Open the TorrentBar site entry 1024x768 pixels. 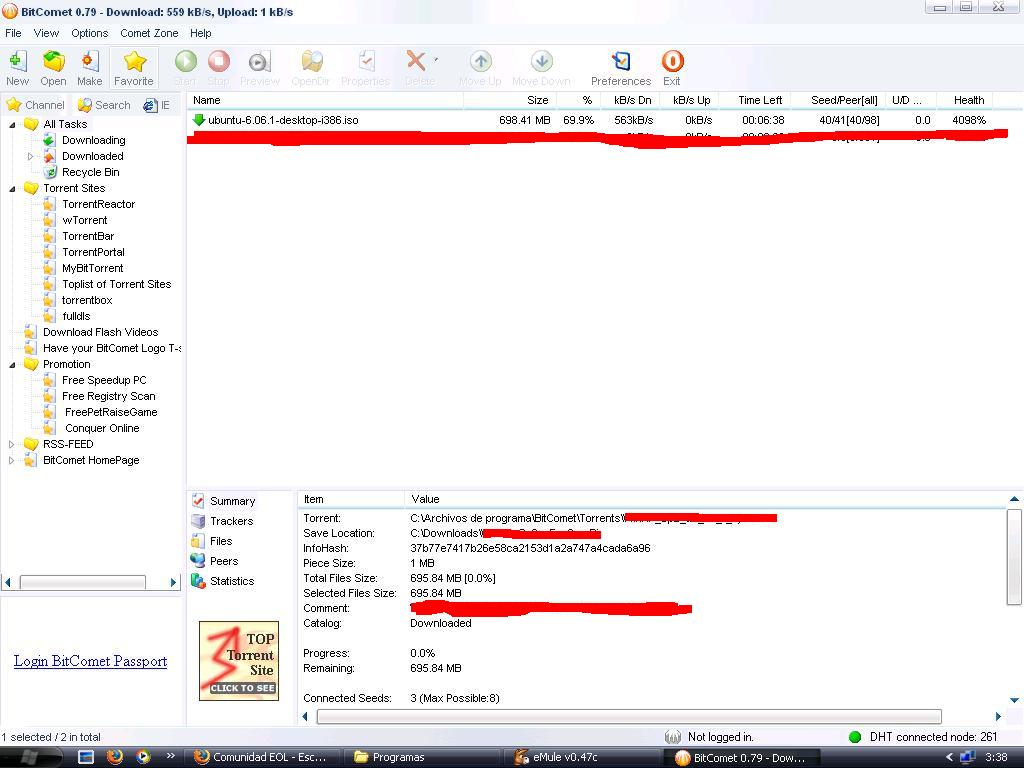(x=88, y=236)
